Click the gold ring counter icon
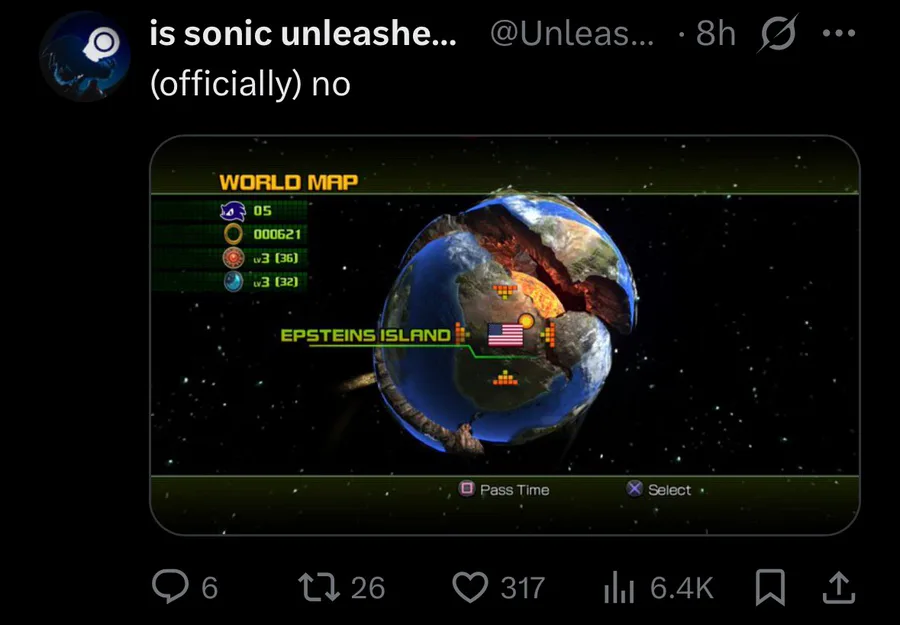900x625 pixels. (233, 233)
